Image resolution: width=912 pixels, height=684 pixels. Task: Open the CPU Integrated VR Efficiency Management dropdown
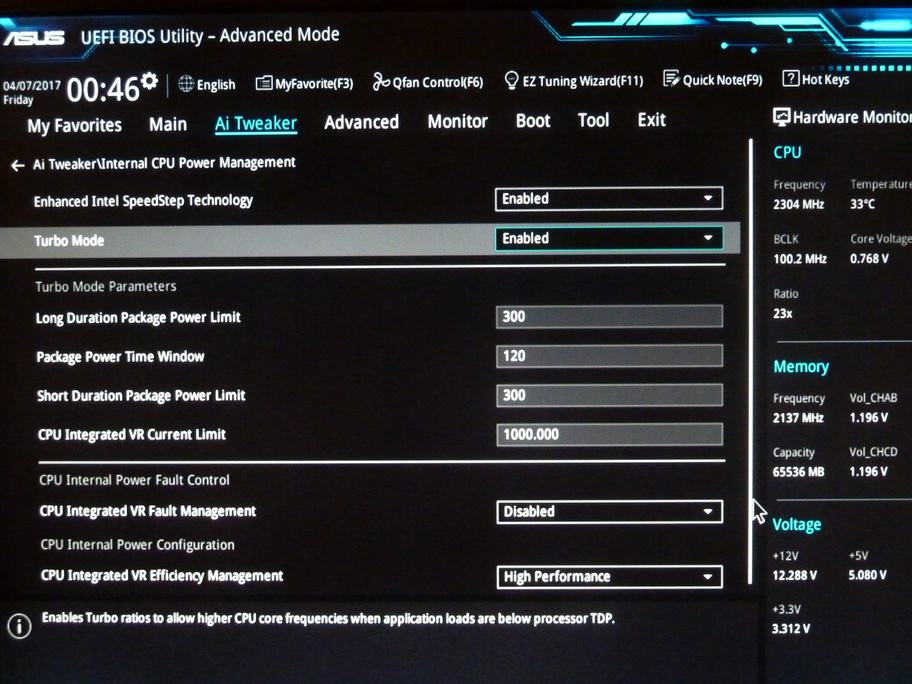click(610, 577)
